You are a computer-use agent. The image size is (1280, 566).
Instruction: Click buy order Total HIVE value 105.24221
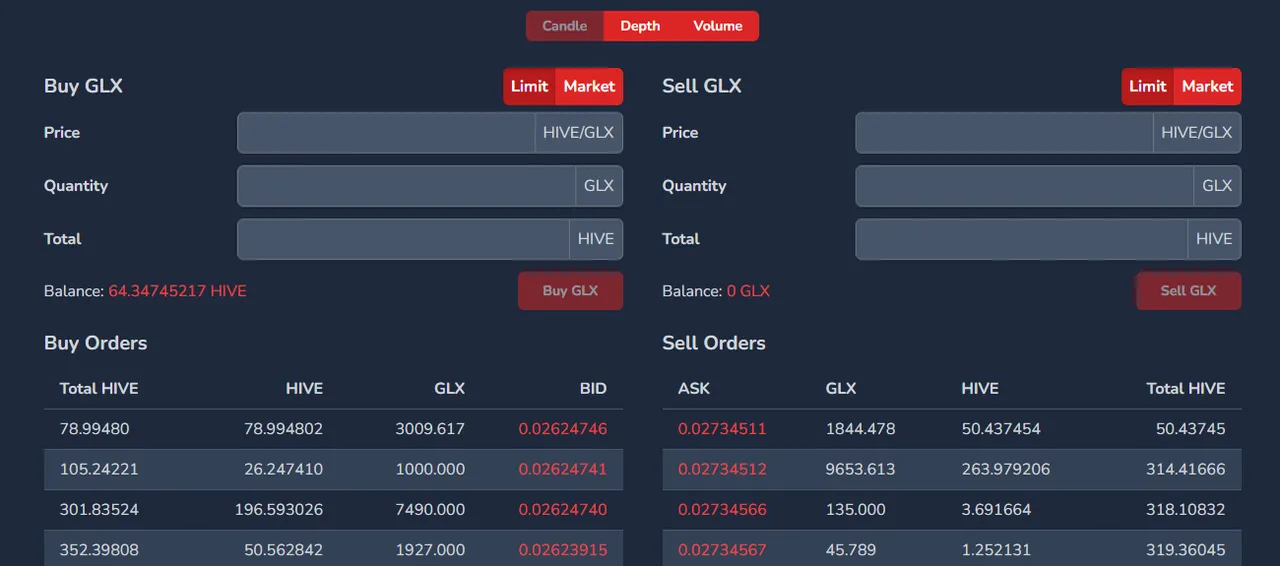[99, 469]
